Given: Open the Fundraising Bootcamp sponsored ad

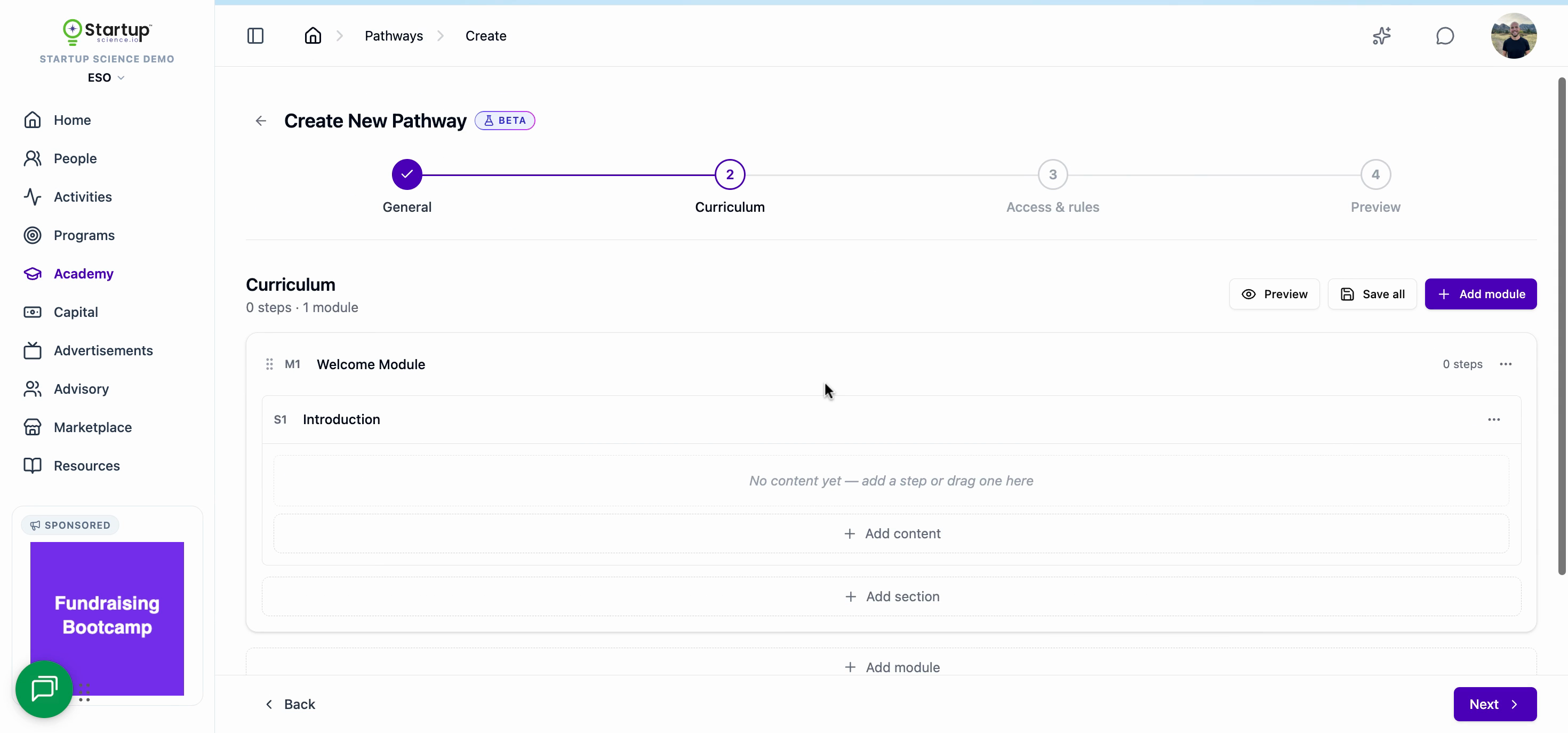Looking at the screenshot, I should coord(107,618).
